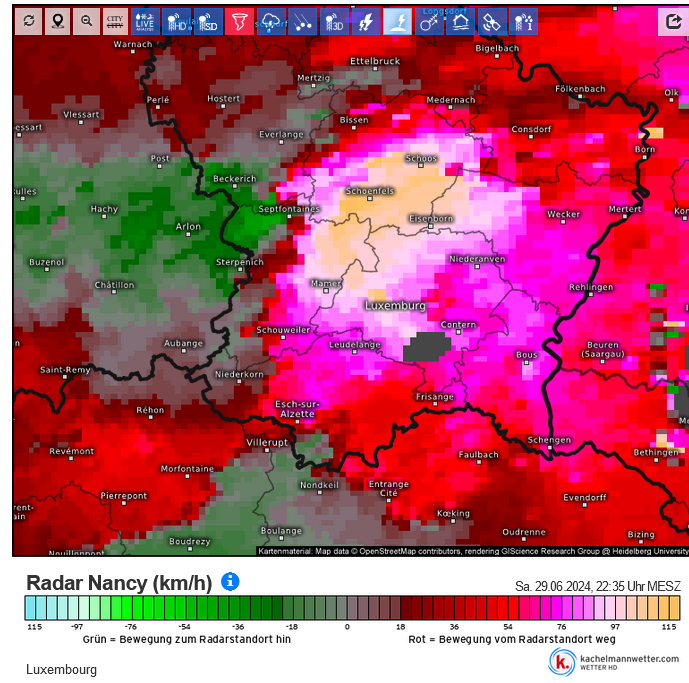Select the house water level icon
The width and height of the screenshot is (689, 683).
point(461,21)
